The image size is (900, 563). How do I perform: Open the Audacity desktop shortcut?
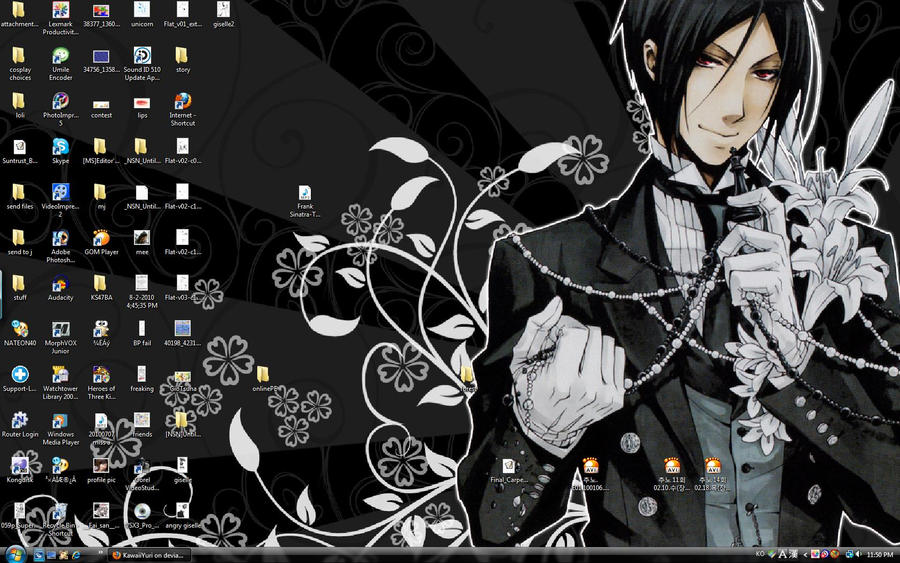pos(60,288)
